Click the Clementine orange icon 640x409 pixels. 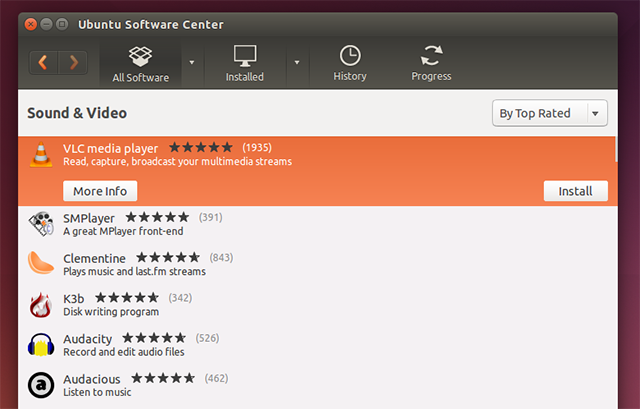point(41,263)
